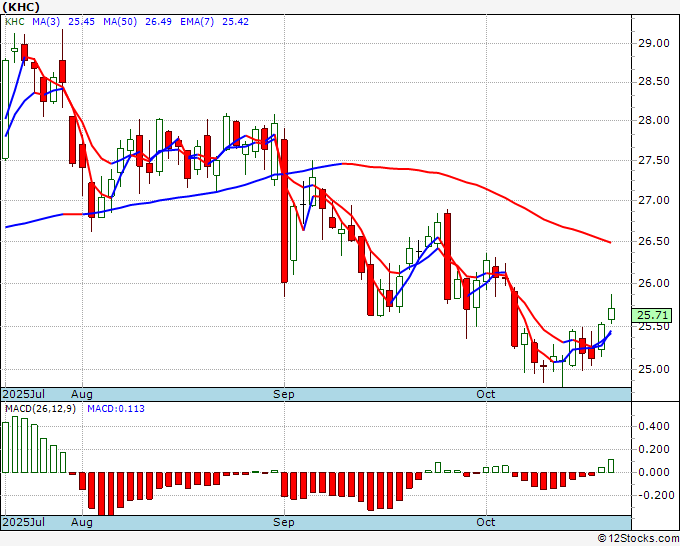Click the current price tag 25.71
Viewport: 680px width, 546px height.
(x=652, y=315)
